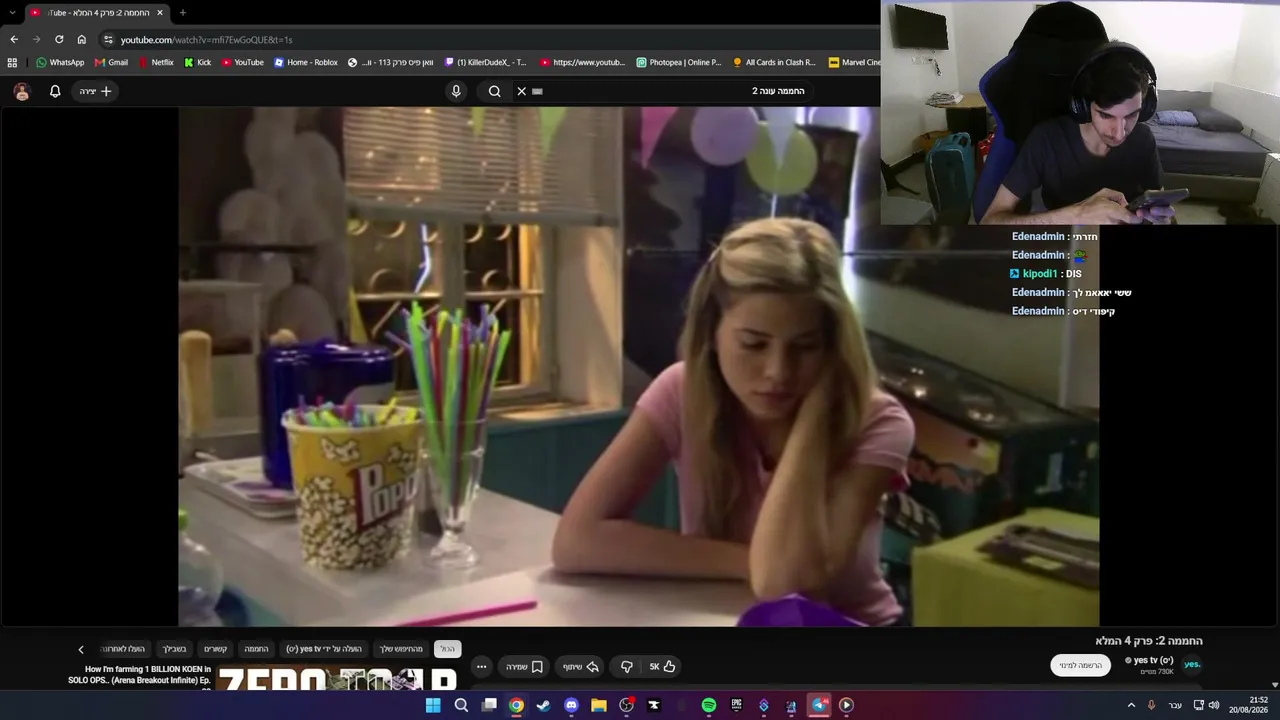Open OBS Studio from the taskbar
This screenshot has width=1280, height=720.
coord(626,705)
